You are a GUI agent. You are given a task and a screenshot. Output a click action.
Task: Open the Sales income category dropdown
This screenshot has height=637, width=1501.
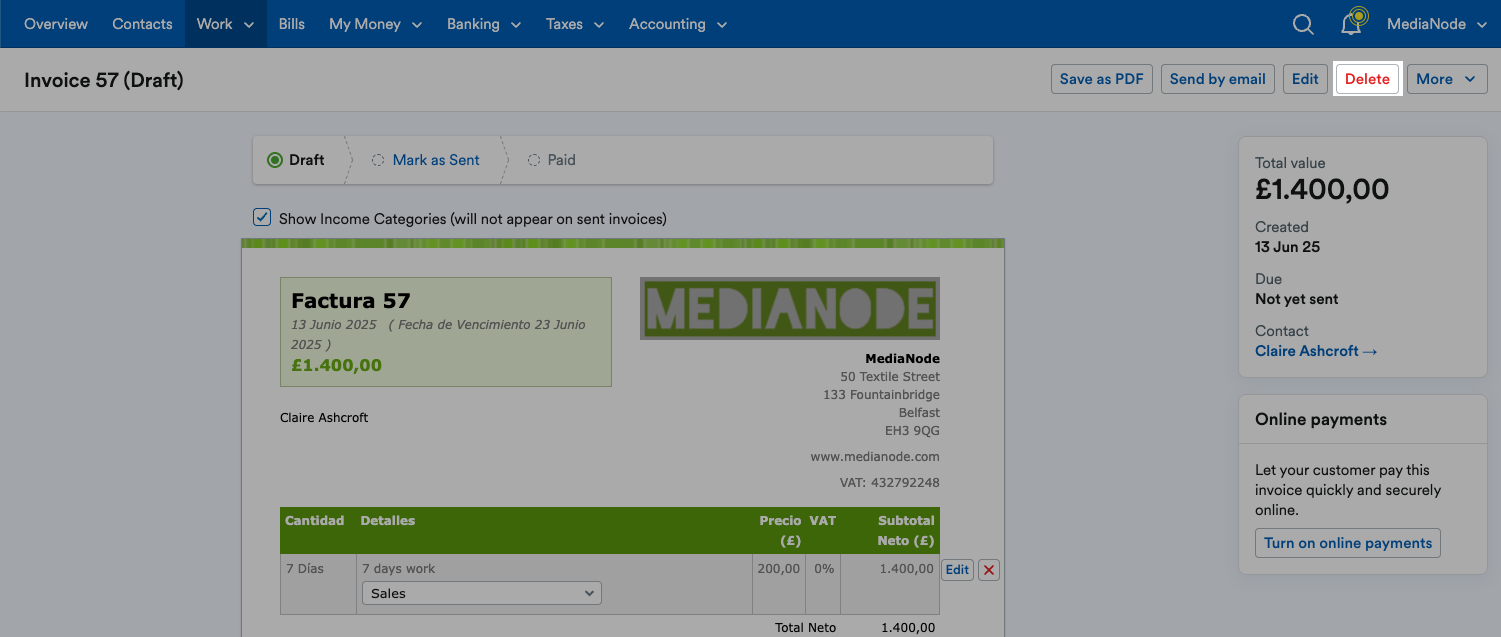[481, 593]
